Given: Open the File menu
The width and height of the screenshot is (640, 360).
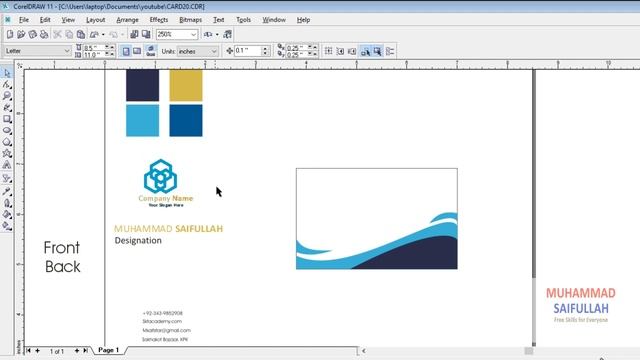Looking at the screenshot, I should (24, 20).
